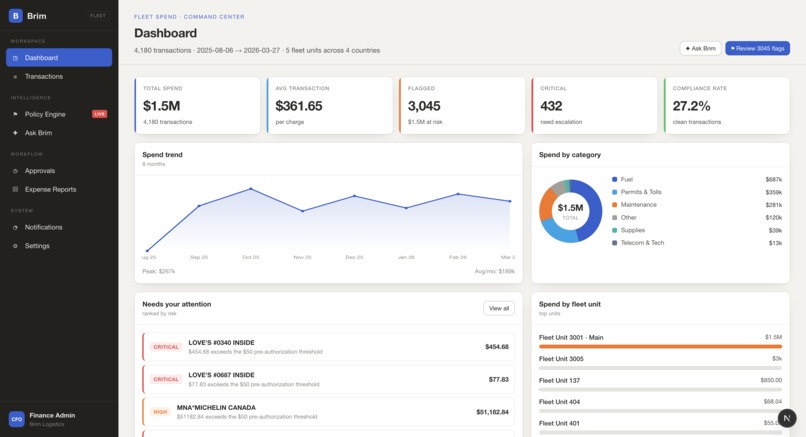Click the Maintenance legend color swatch
806x437 pixels.
(614, 205)
